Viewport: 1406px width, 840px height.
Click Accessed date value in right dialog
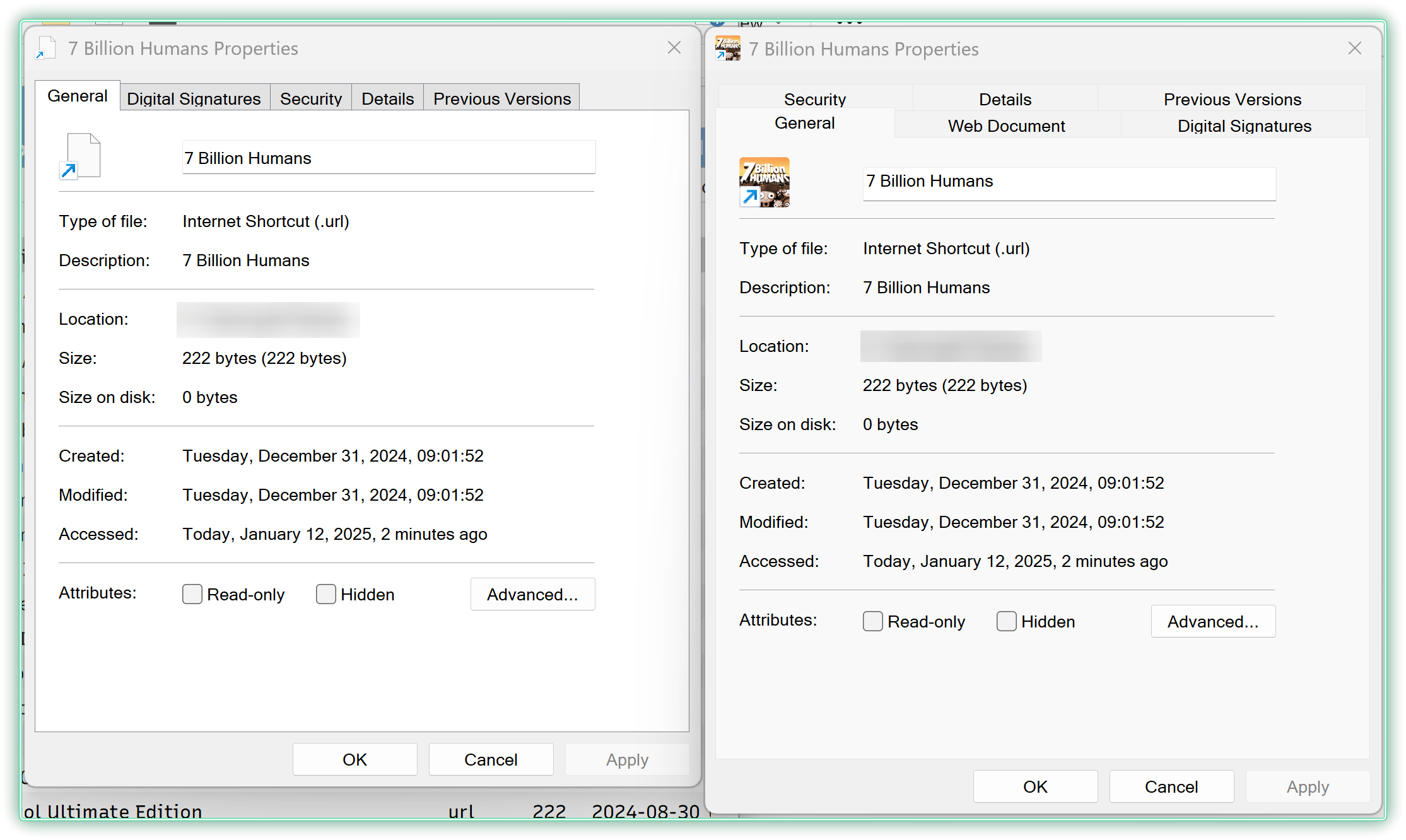1016,561
